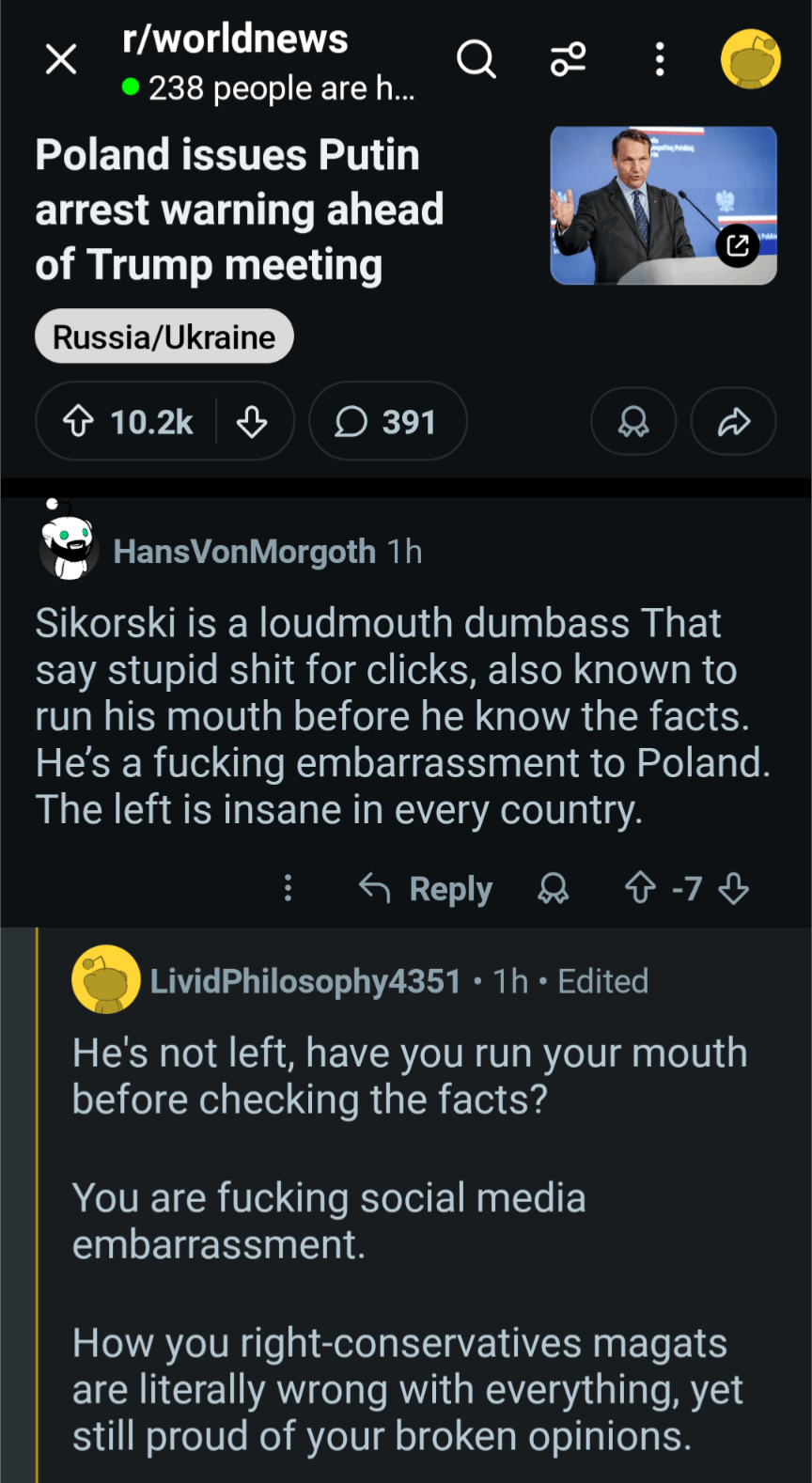Select the Russia/Ukraine flair tag

coord(164,336)
